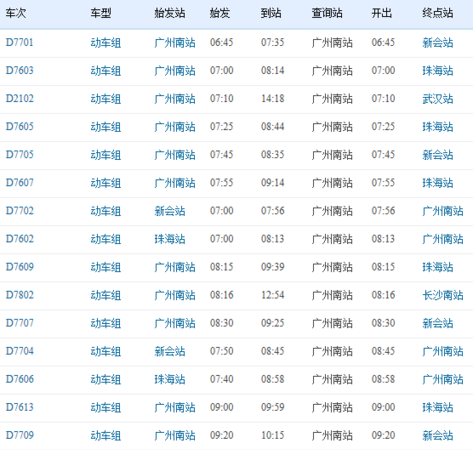Image resolution: width=473 pixels, height=450 pixels.
Task: Click 珠海站 terminal in D7607 row
Action: click(x=438, y=183)
